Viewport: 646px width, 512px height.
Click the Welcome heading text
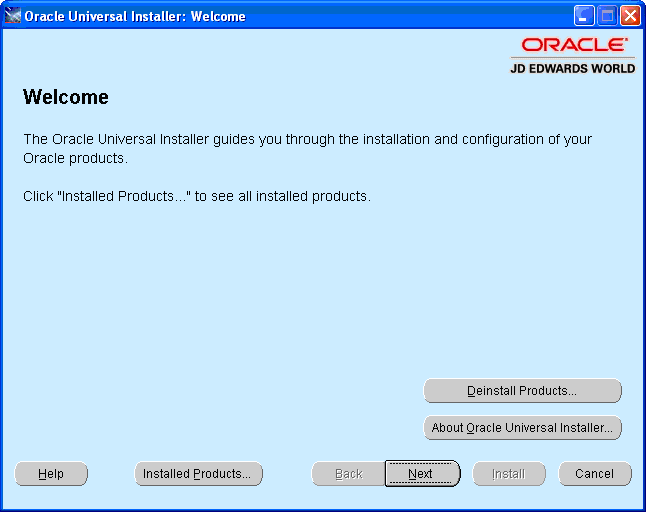tap(66, 97)
